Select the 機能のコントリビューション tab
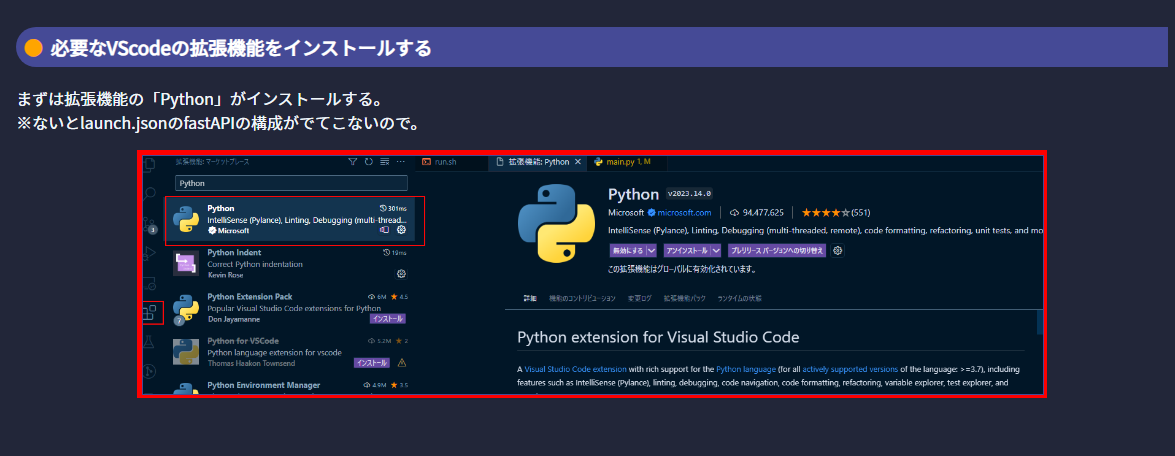 [x=582, y=298]
